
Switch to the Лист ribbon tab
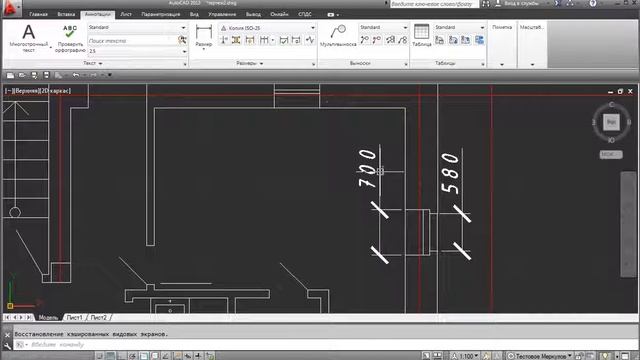tap(126, 14)
